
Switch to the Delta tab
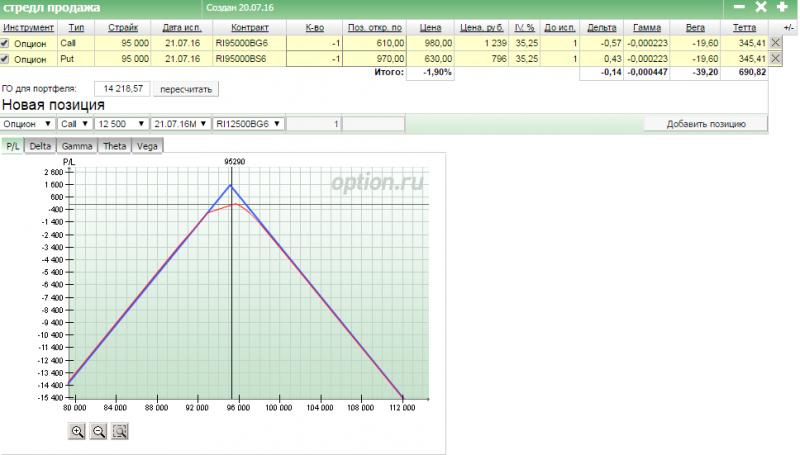tap(40, 146)
